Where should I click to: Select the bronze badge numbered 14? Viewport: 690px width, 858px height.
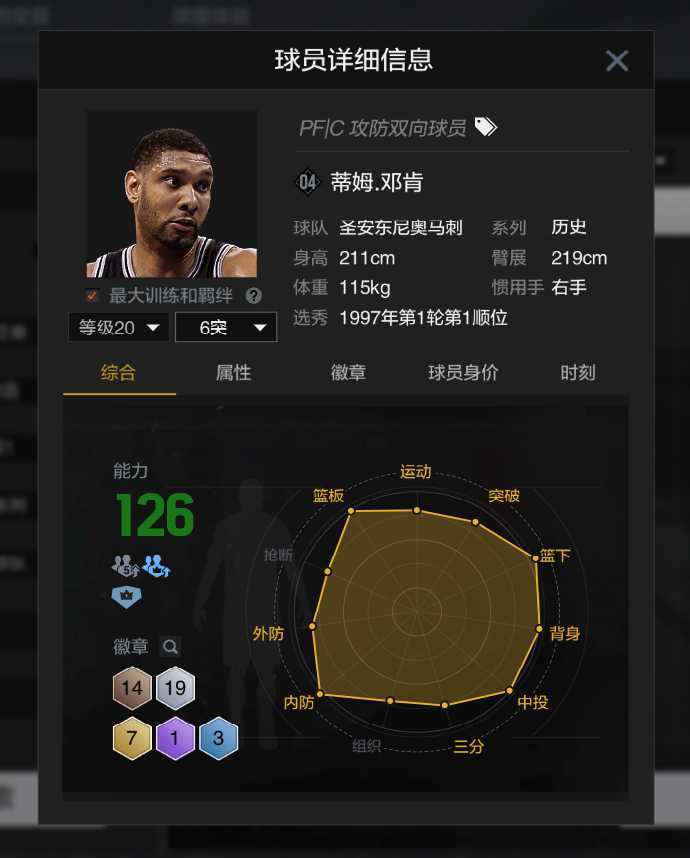pos(132,688)
